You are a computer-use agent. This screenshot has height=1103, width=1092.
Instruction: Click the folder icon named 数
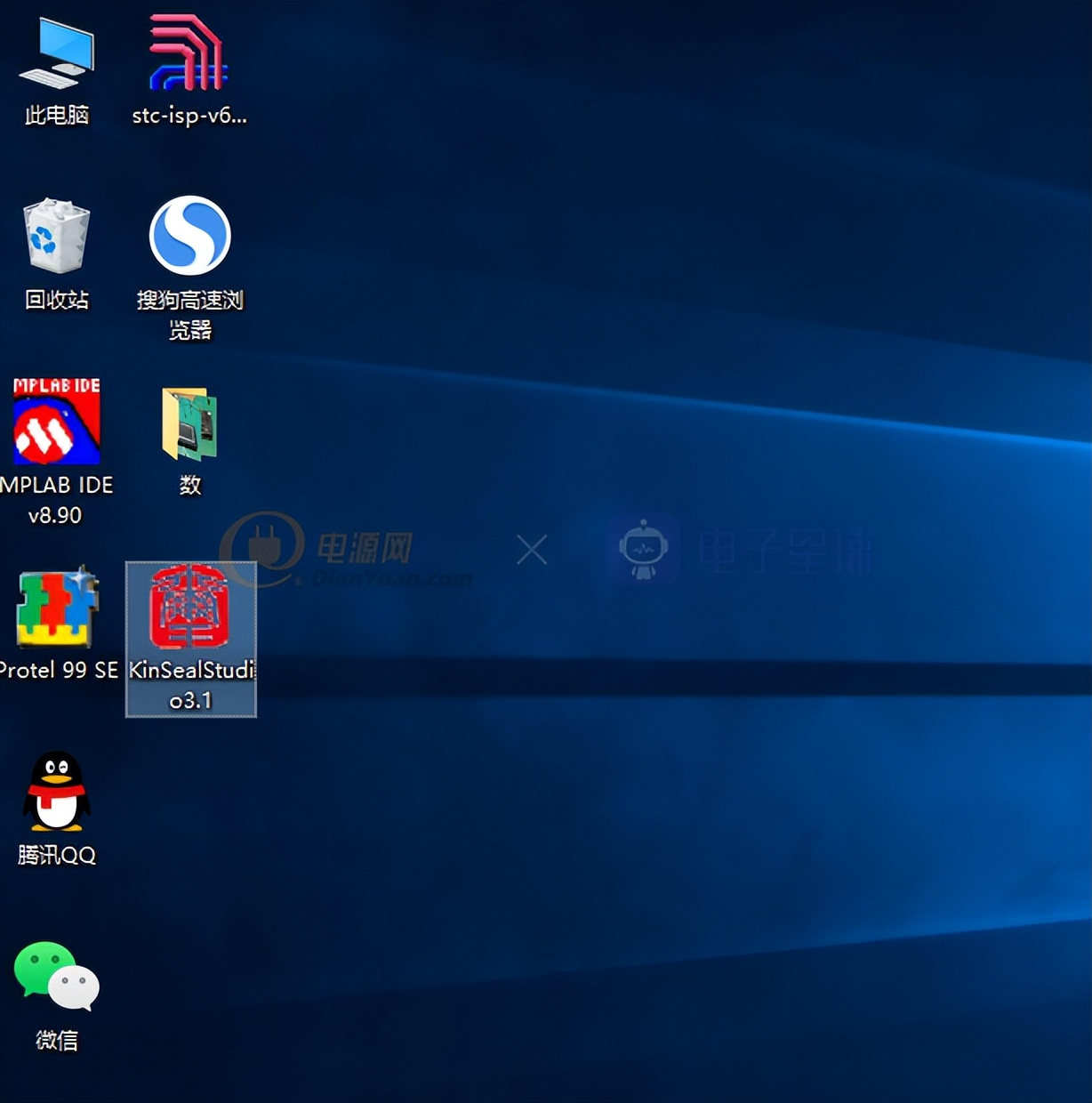click(189, 423)
